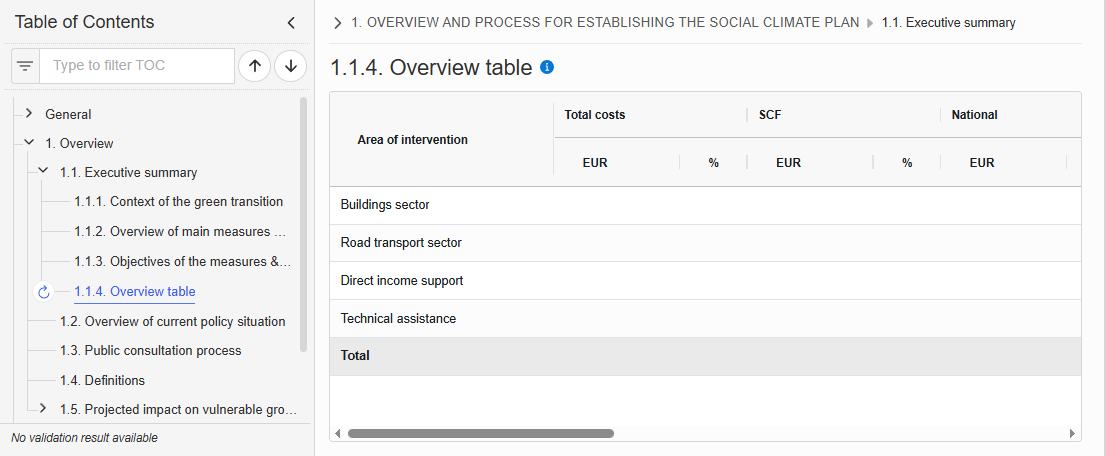Image resolution: width=1105 pixels, height=456 pixels.
Task: Collapse the 1. Overview tree node
Action: point(29,142)
